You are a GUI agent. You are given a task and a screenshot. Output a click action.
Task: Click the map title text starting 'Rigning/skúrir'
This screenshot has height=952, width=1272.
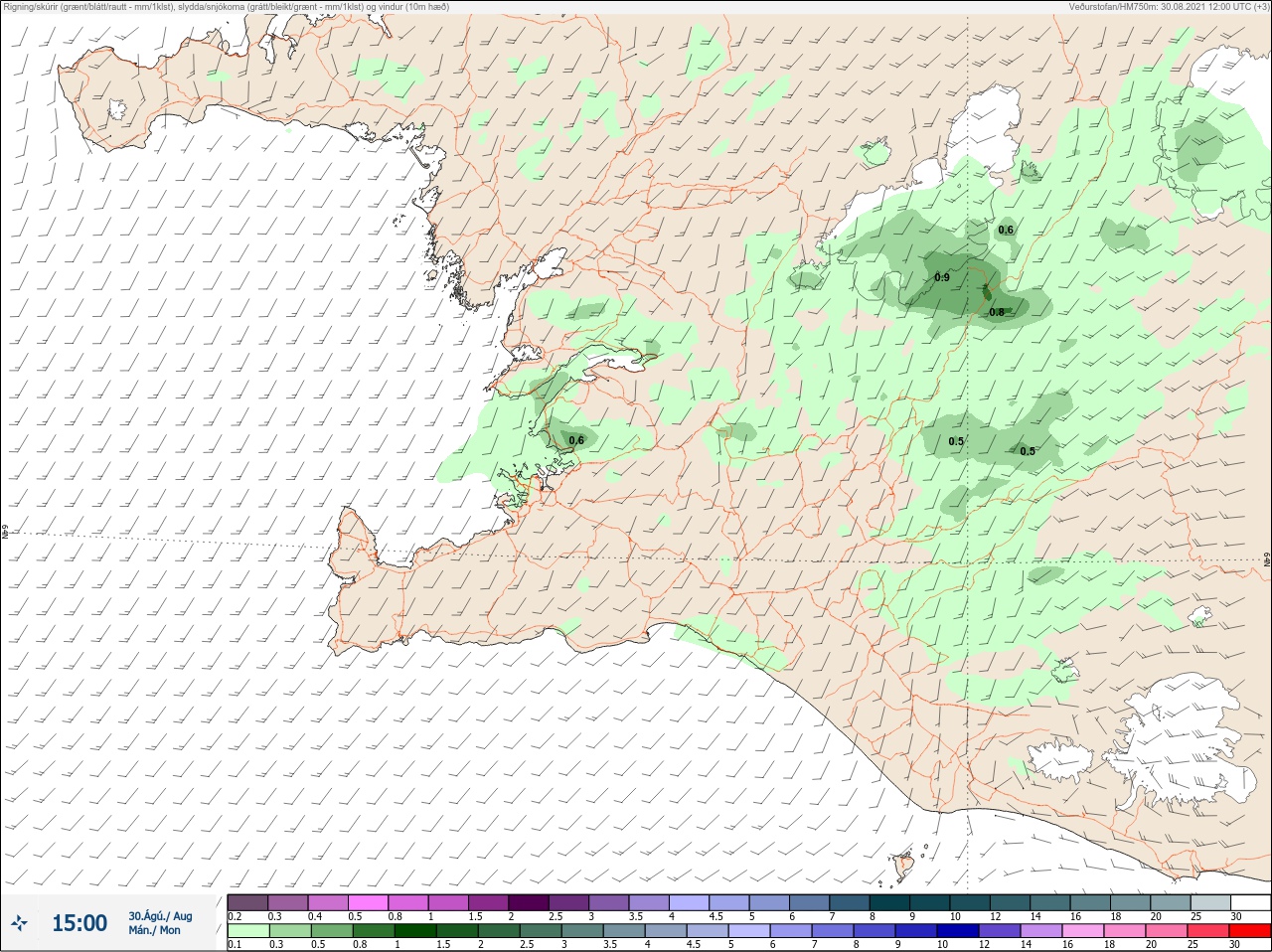coord(227,6)
